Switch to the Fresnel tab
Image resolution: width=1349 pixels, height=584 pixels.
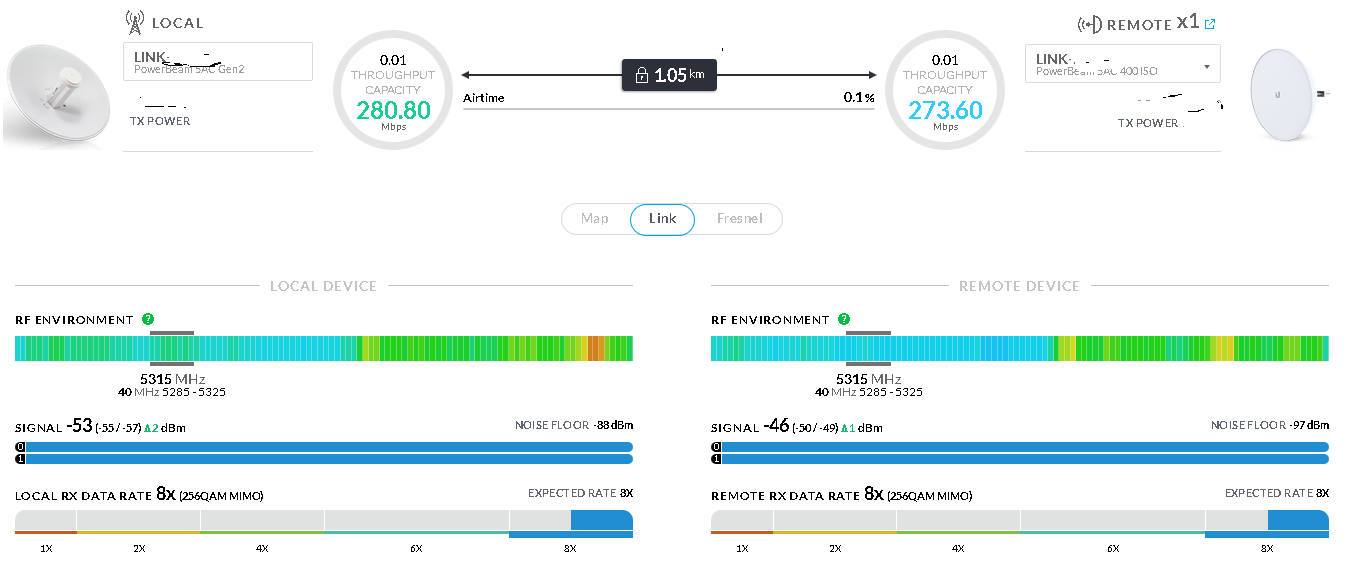coord(739,218)
